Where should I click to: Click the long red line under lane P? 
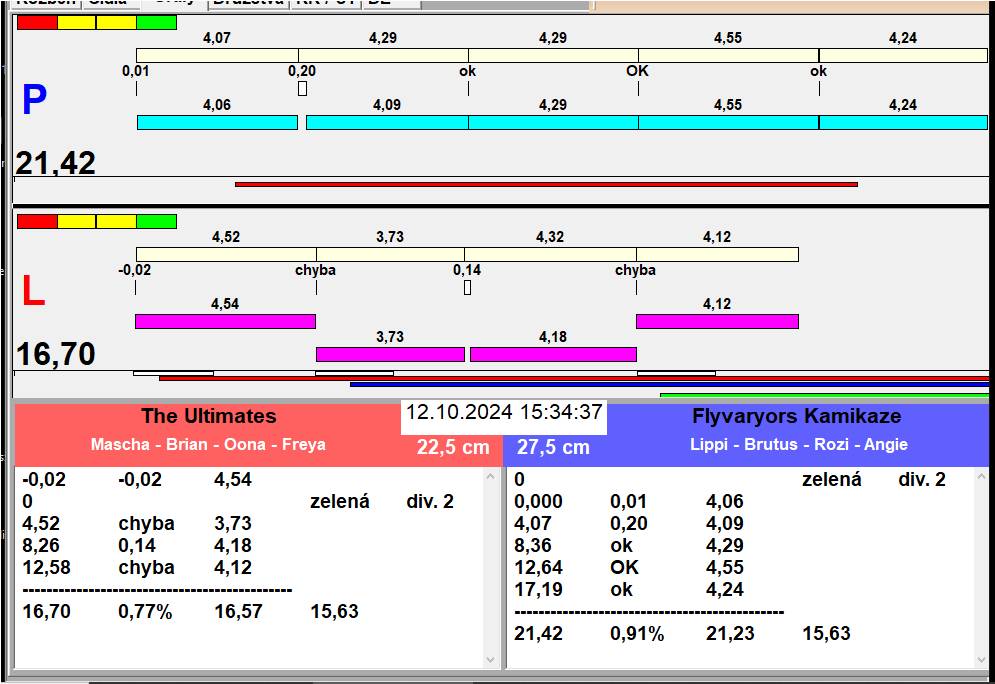coord(546,185)
